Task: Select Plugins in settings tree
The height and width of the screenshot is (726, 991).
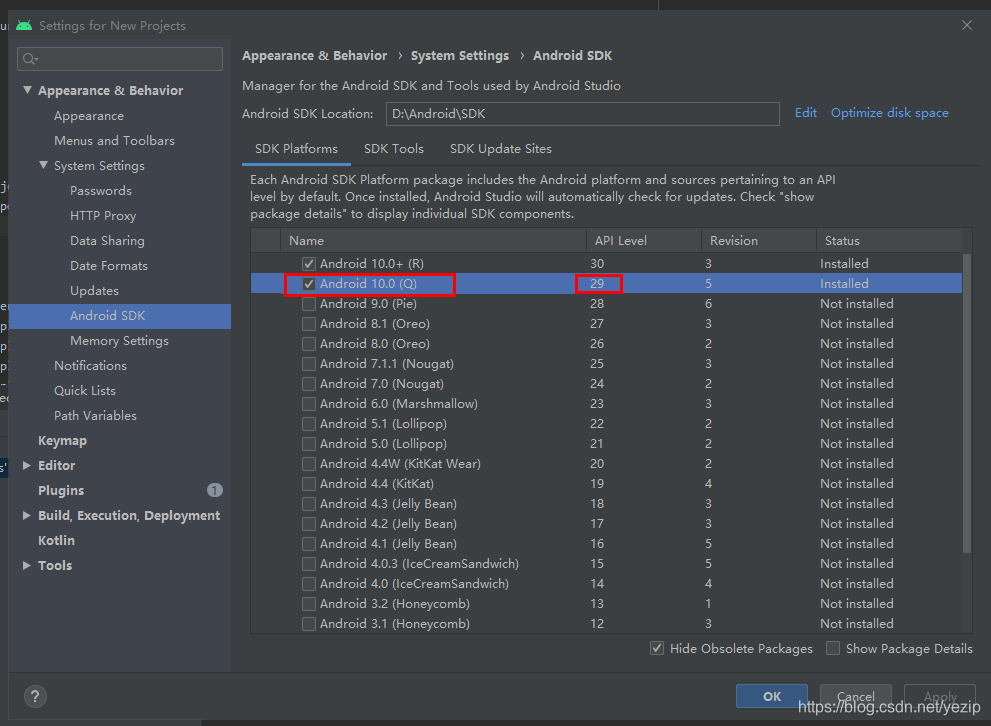Action: click(x=61, y=490)
